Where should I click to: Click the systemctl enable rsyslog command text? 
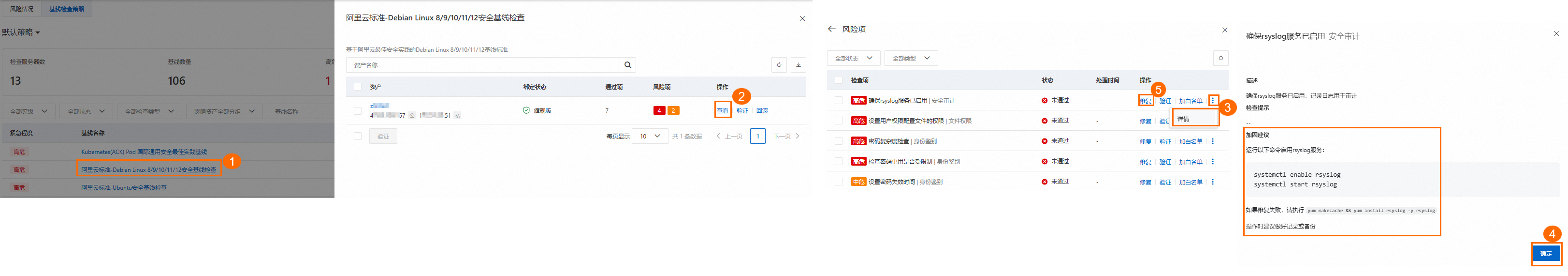1296,174
